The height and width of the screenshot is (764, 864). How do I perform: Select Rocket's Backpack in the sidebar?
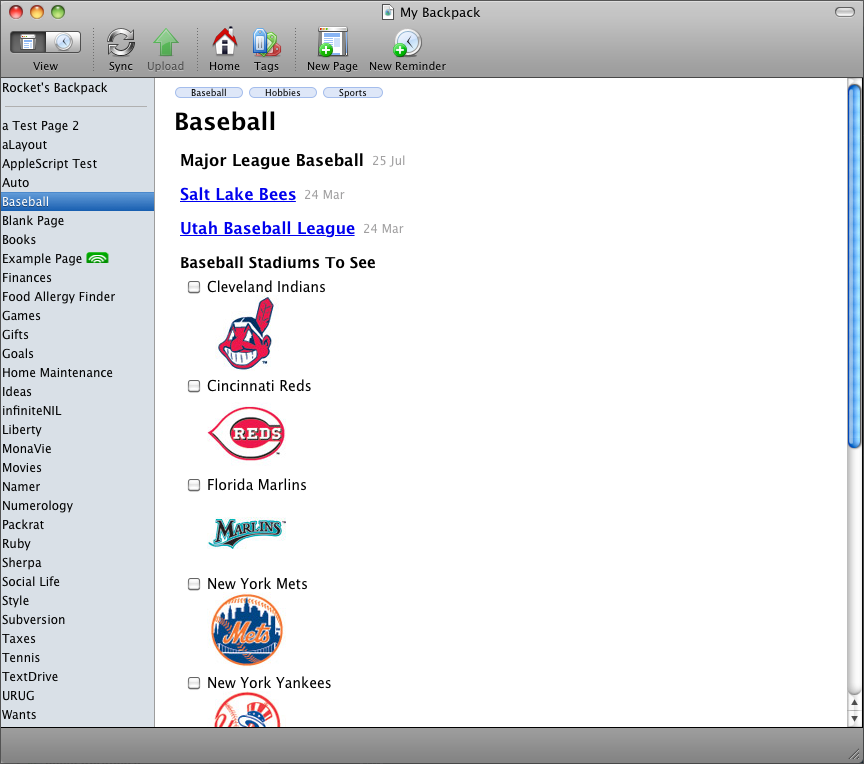55,88
